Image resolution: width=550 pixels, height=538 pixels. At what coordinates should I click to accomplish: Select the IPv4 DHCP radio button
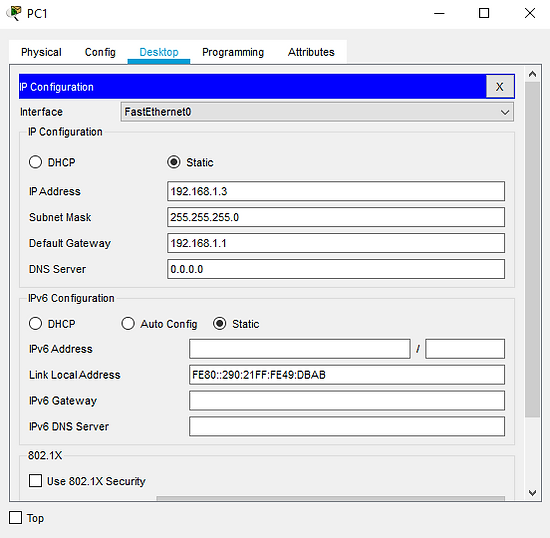pos(35,162)
